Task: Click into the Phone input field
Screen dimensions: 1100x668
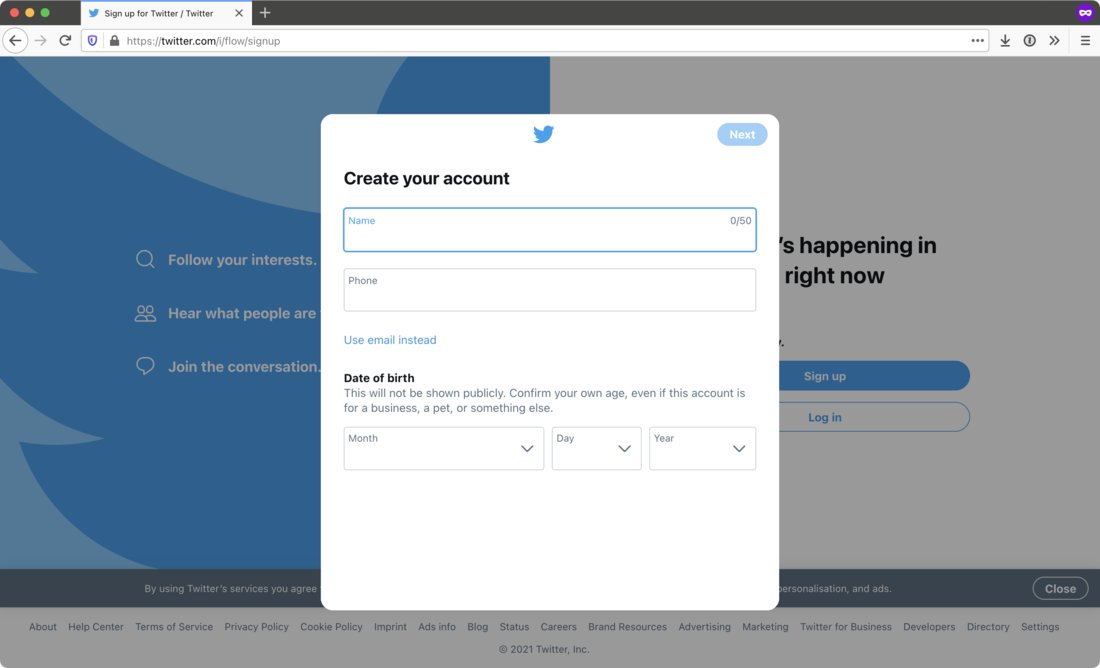Action: [x=549, y=290]
